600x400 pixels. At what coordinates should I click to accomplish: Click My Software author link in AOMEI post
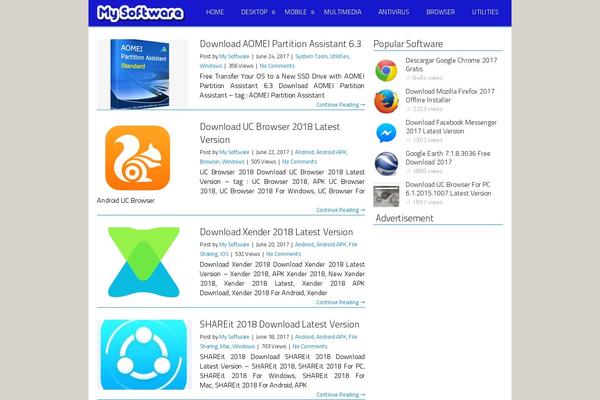[x=234, y=56]
